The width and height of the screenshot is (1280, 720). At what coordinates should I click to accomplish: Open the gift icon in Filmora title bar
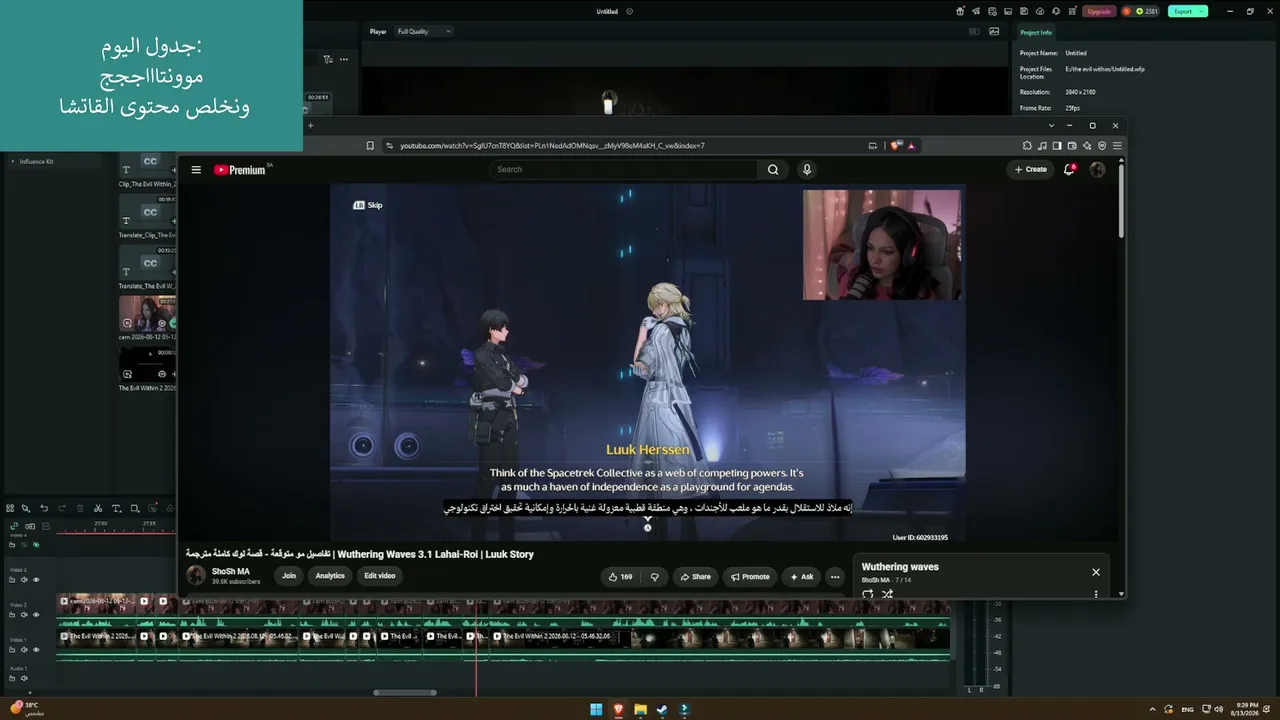click(961, 11)
